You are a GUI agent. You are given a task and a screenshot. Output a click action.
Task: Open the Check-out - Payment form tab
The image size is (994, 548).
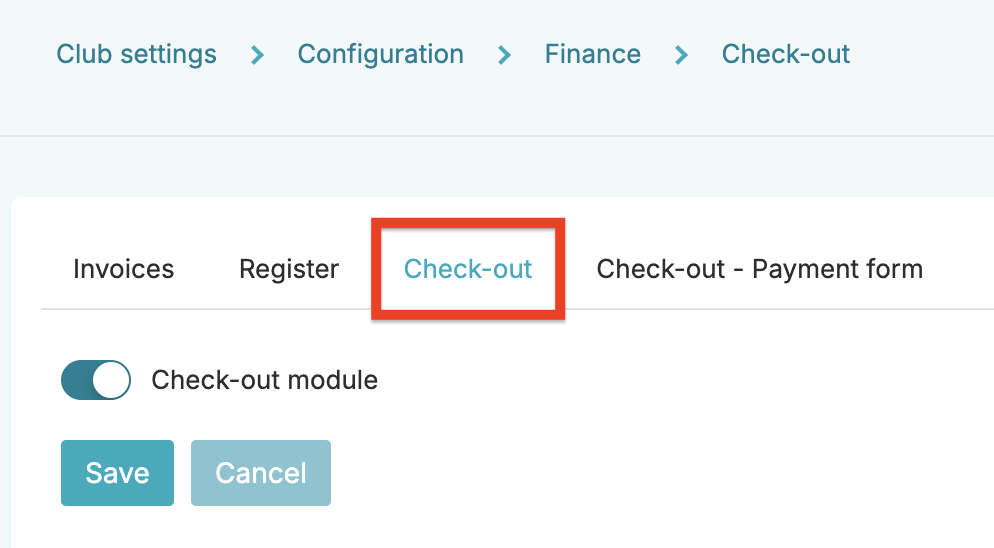tap(759, 269)
